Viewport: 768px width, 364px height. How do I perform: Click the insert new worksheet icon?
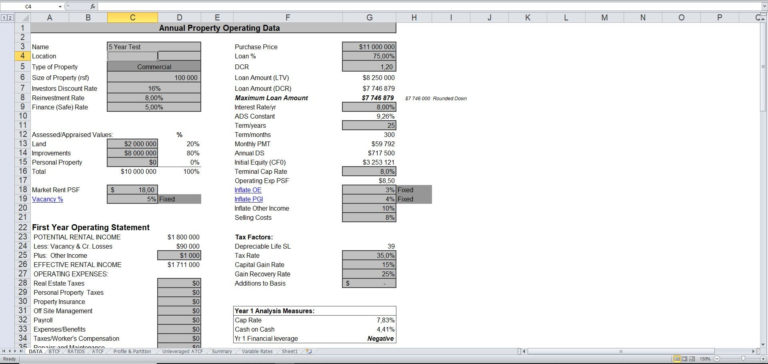[x=309, y=351]
